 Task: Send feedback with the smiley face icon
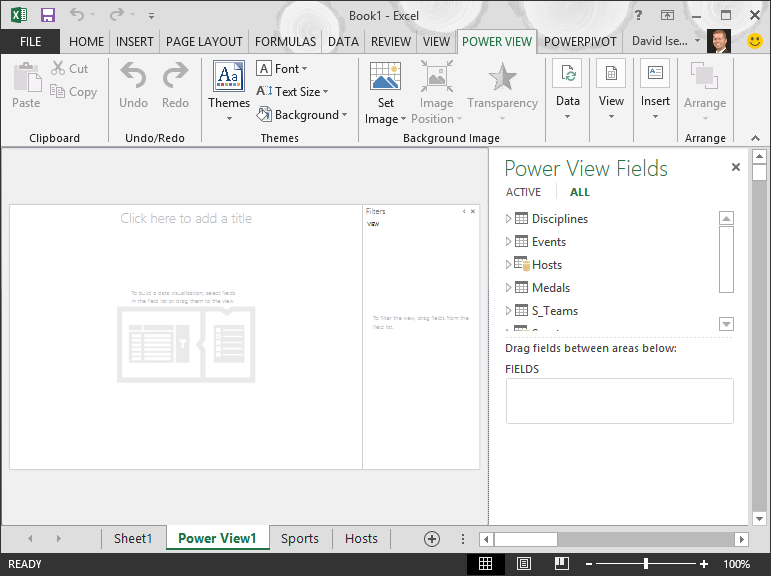[755, 41]
